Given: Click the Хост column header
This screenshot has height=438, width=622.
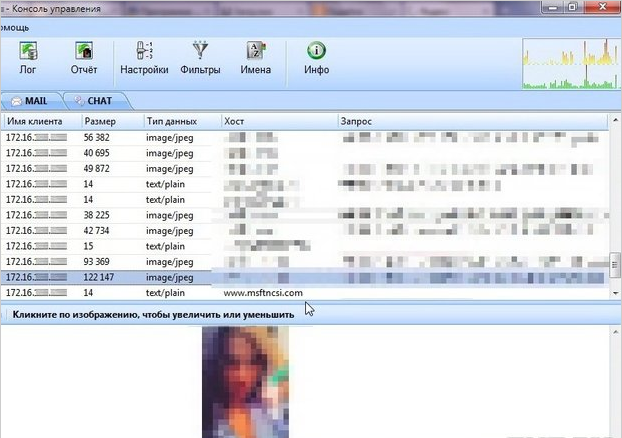Looking at the screenshot, I should (x=278, y=121).
